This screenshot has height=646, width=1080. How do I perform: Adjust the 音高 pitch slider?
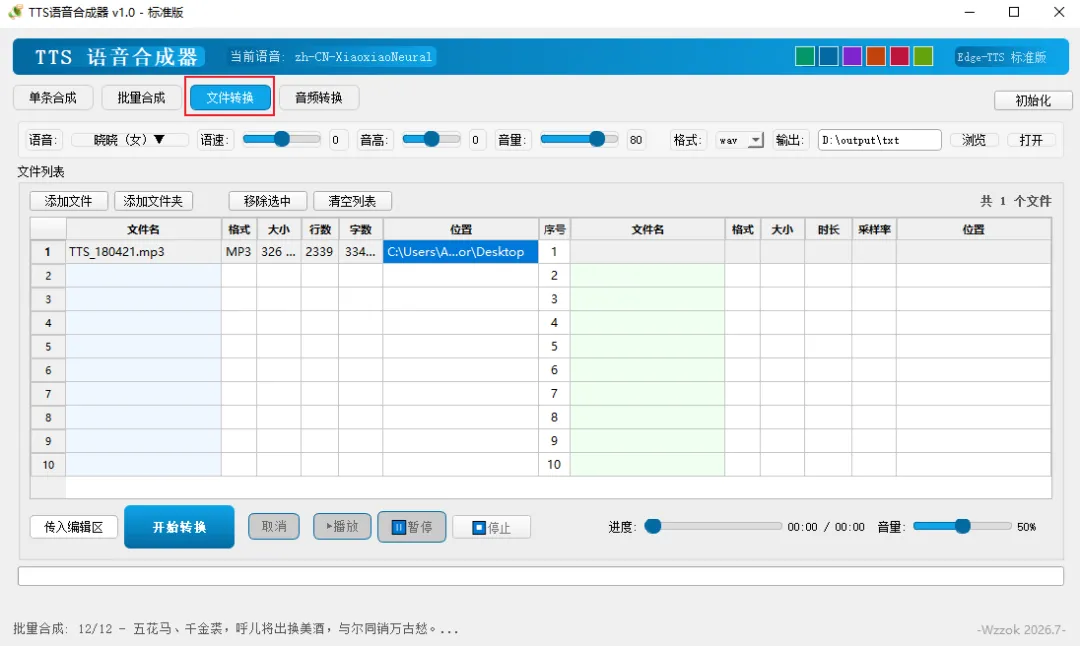coord(431,139)
